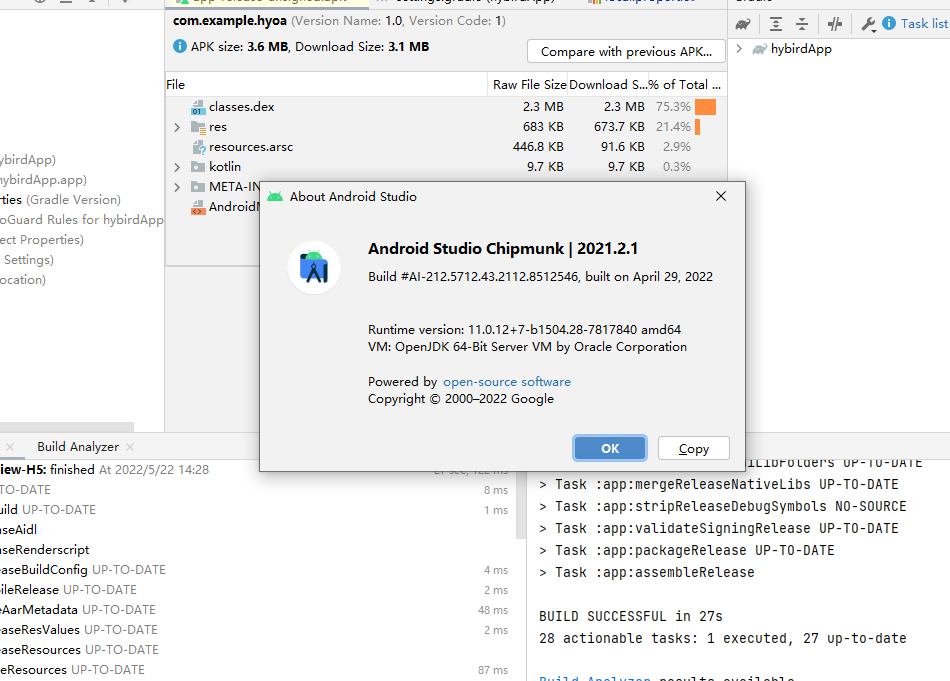The width and height of the screenshot is (950, 681).
Task: Sort by % of Total column
Action: tap(686, 85)
